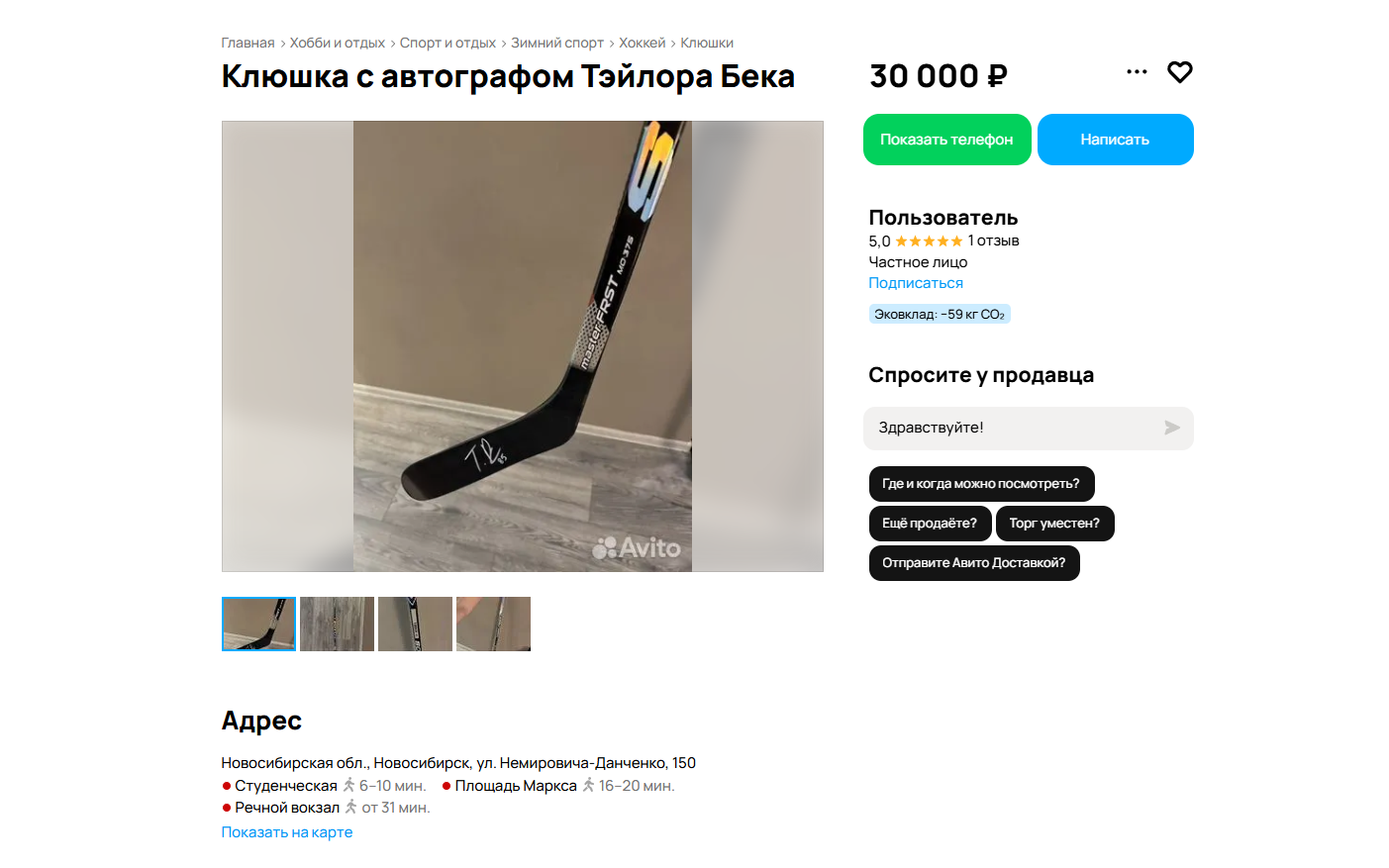Select the fourth photo thumbnail
Screen dimensions: 1389x868
[x=493, y=624]
